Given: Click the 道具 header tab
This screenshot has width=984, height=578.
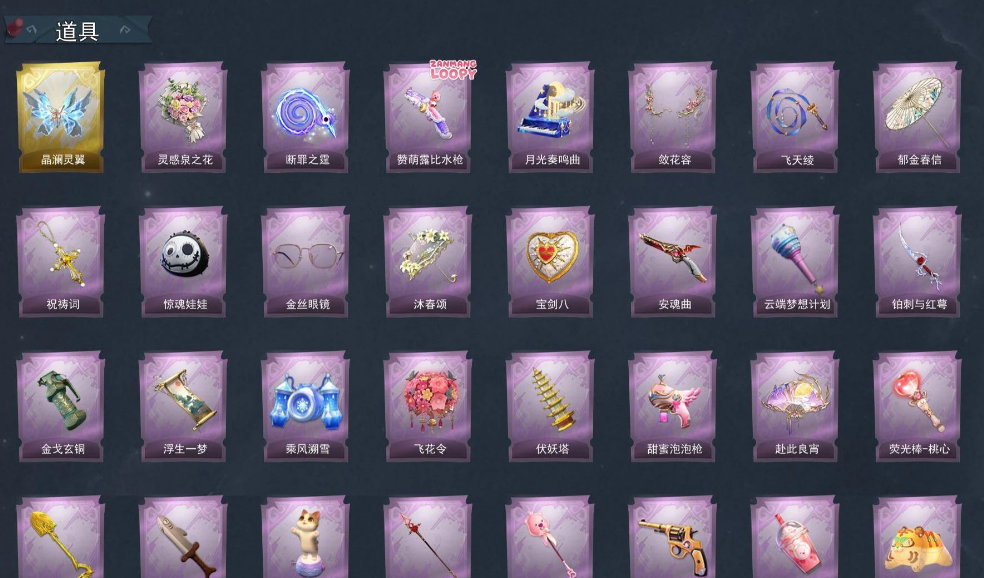Looking at the screenshot, I should pyautogui.click(x=77, y=31).
